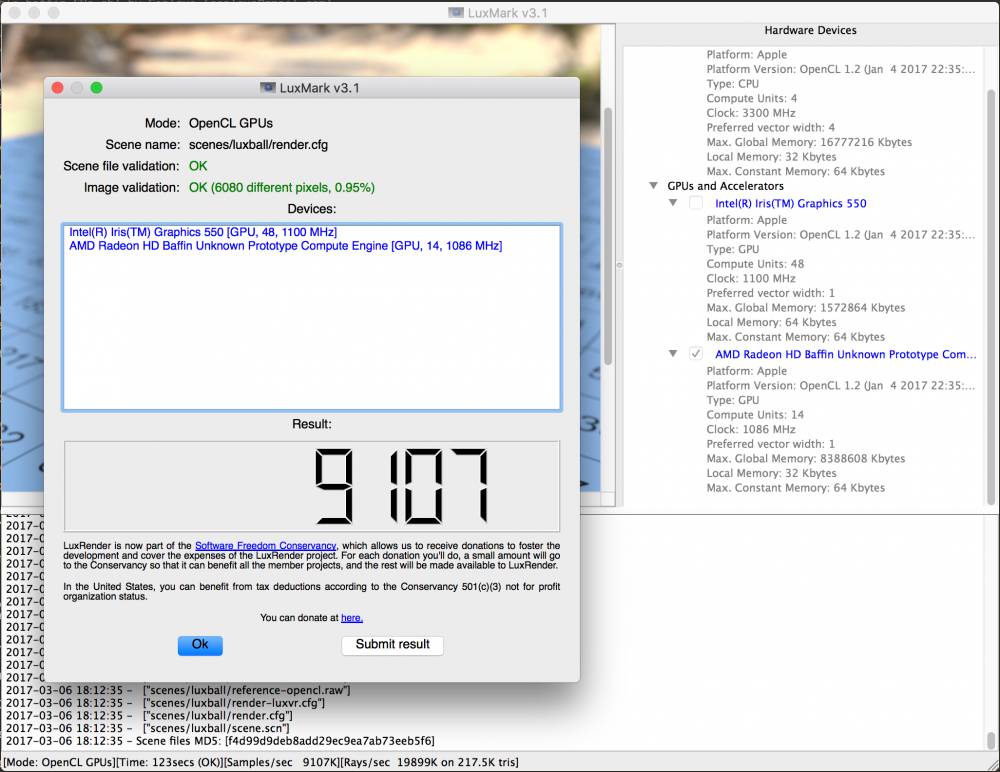Close the LuxMark result dialog with red button

(x=57, y=88)
